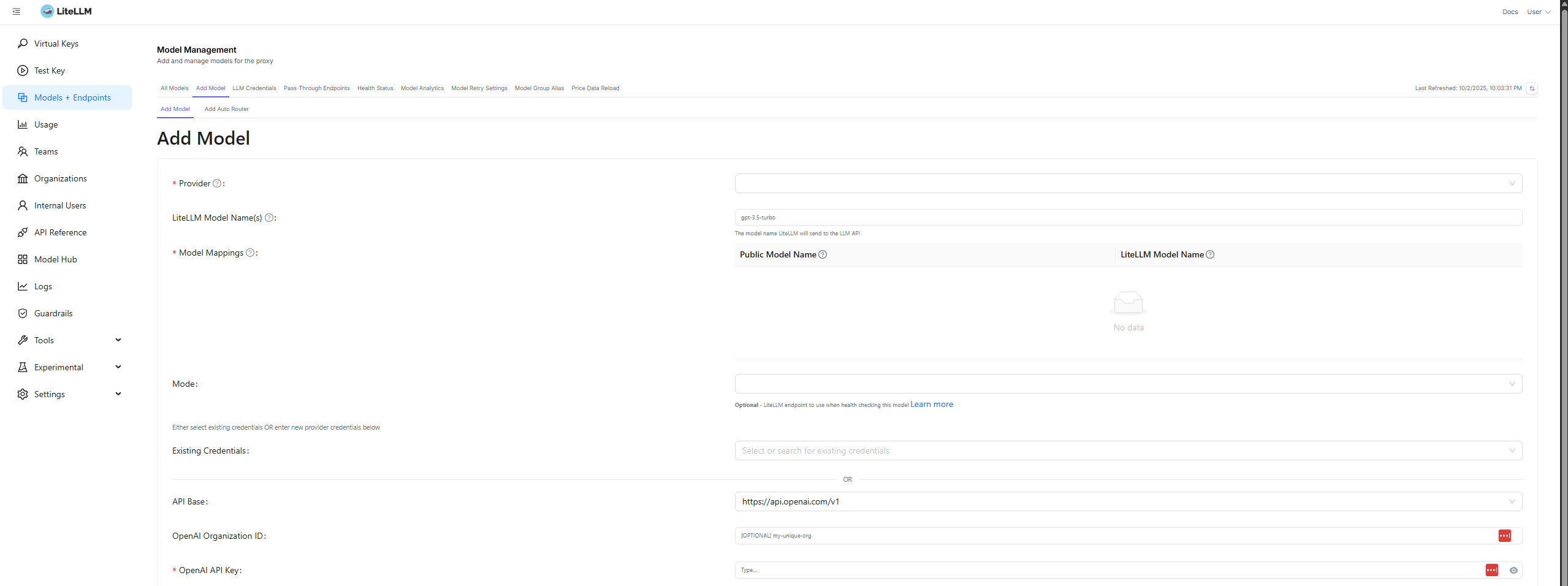Click the Model Mappings help icon
Viewport: 1568px width, 586px height.
click(250, 253)
